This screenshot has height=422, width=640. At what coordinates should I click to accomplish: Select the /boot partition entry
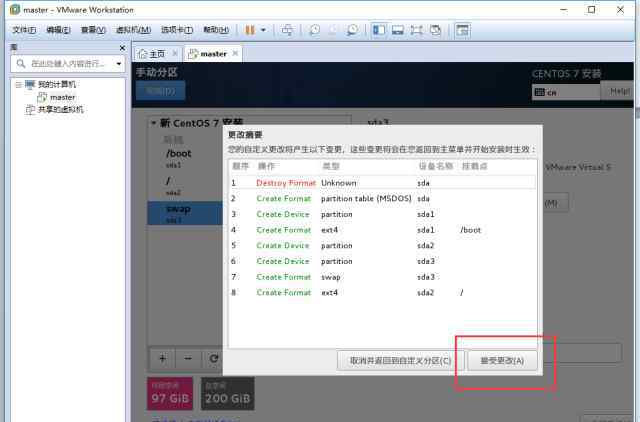coord(185,158)
